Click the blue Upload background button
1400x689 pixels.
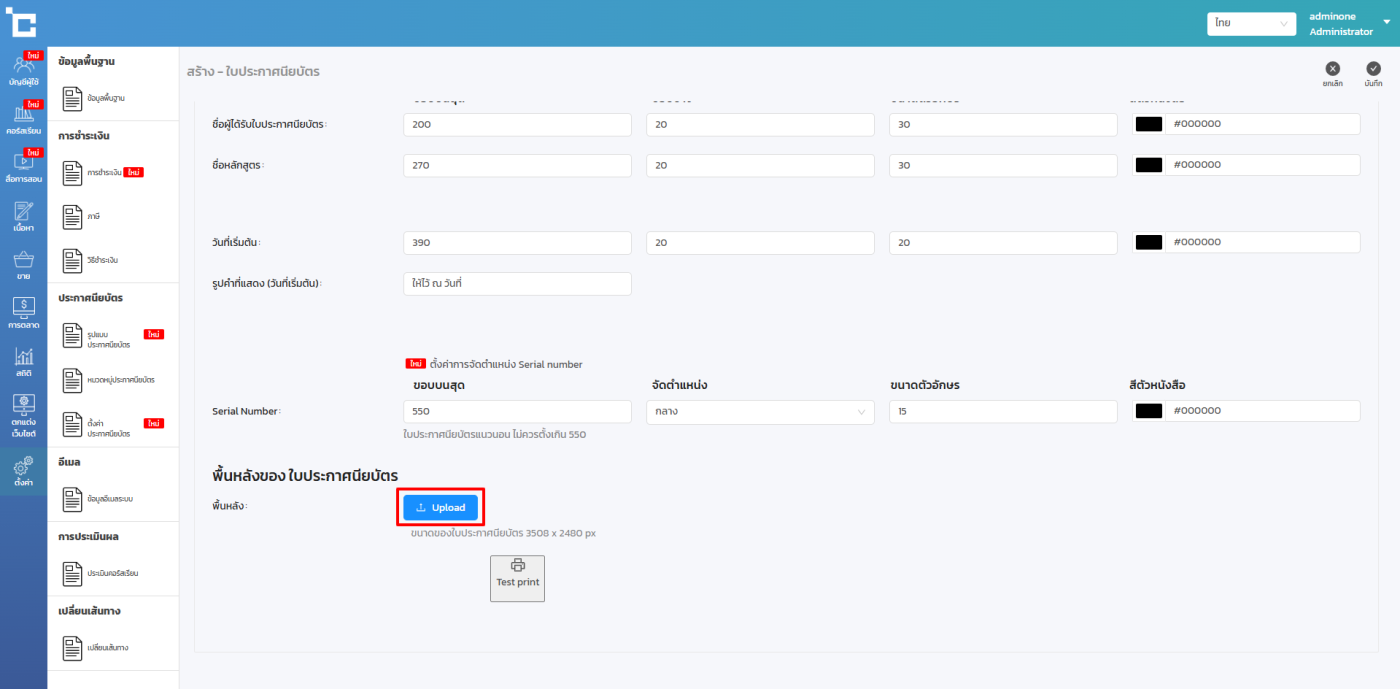[440, 508]
